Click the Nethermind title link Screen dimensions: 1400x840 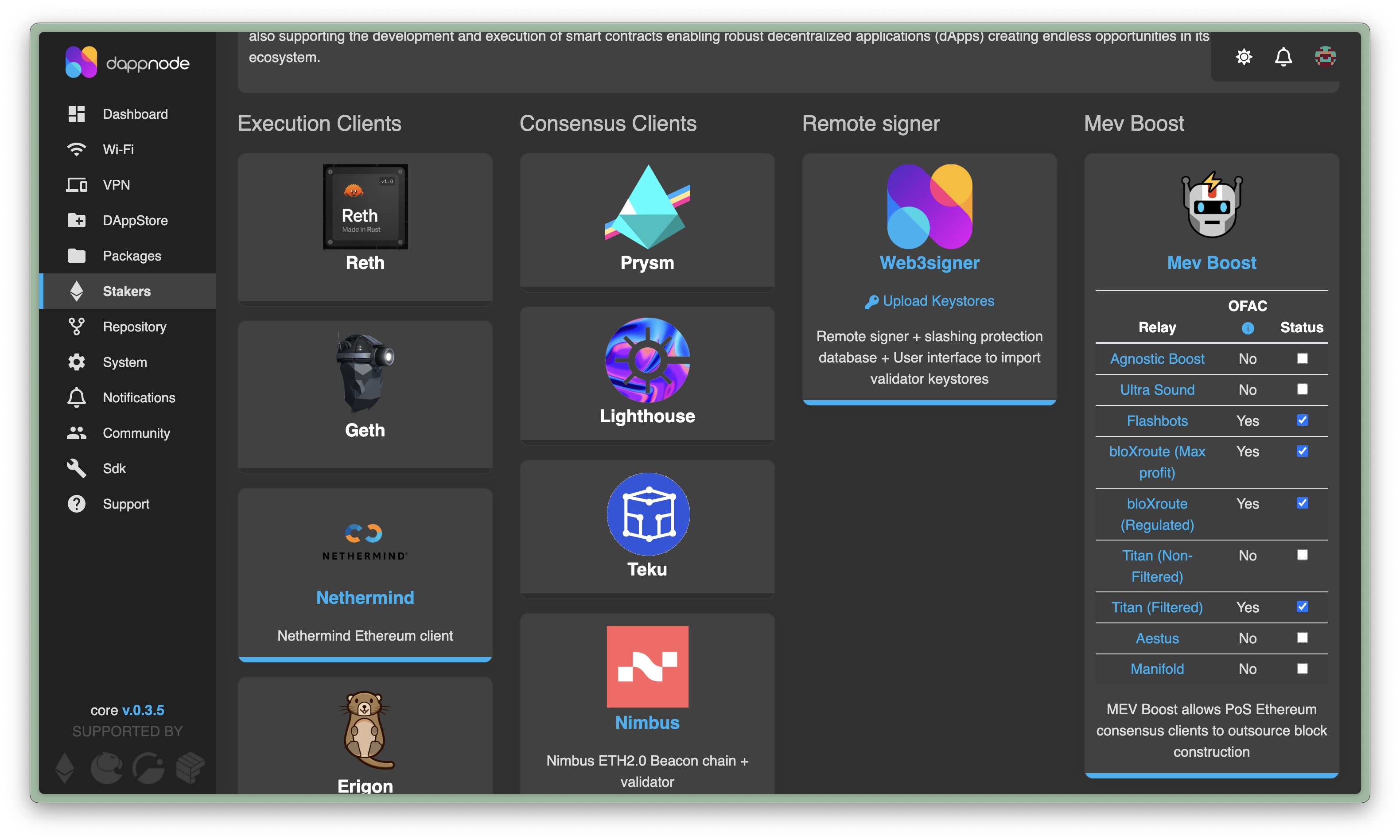click(x=365, y=598)
